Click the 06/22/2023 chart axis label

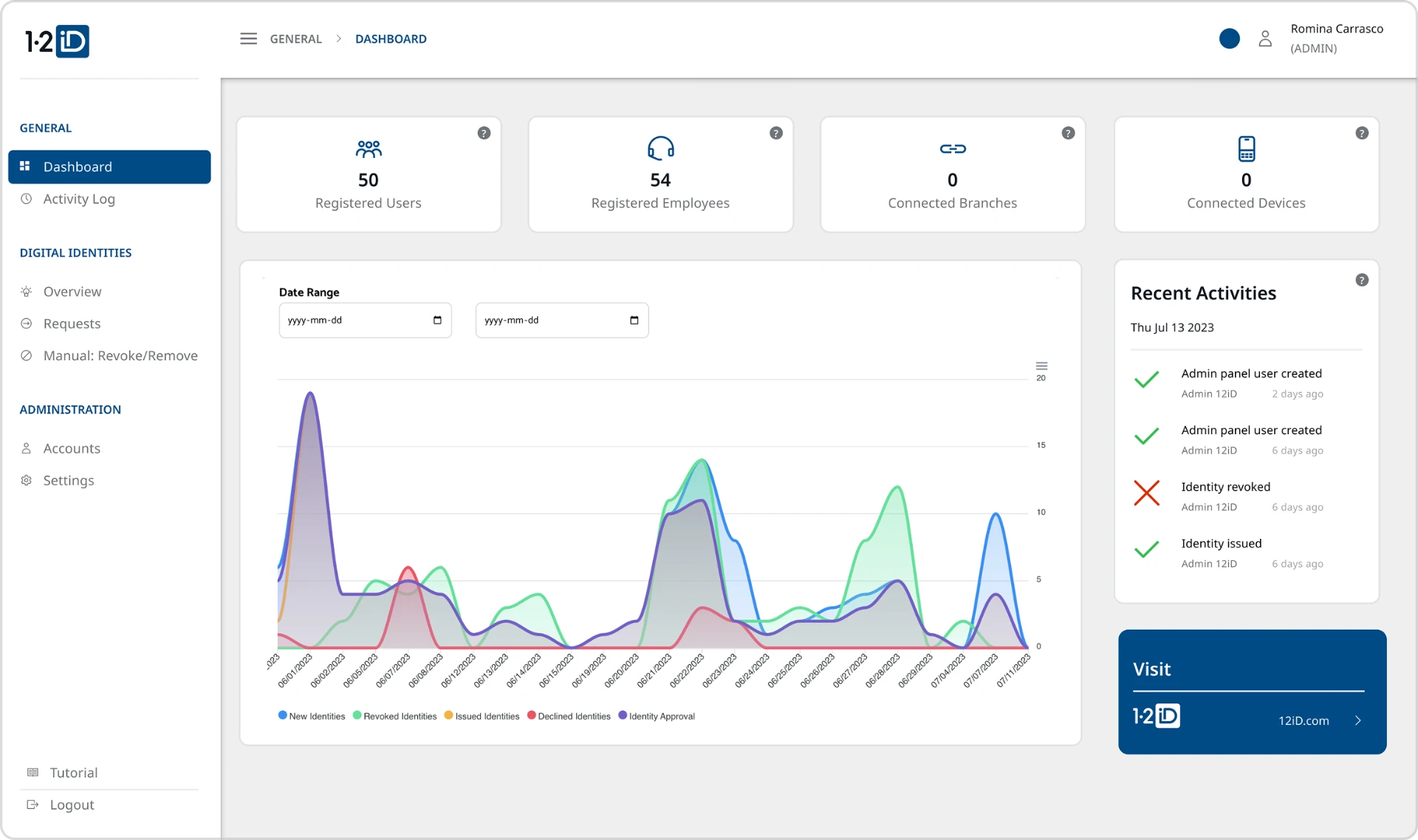688,670
